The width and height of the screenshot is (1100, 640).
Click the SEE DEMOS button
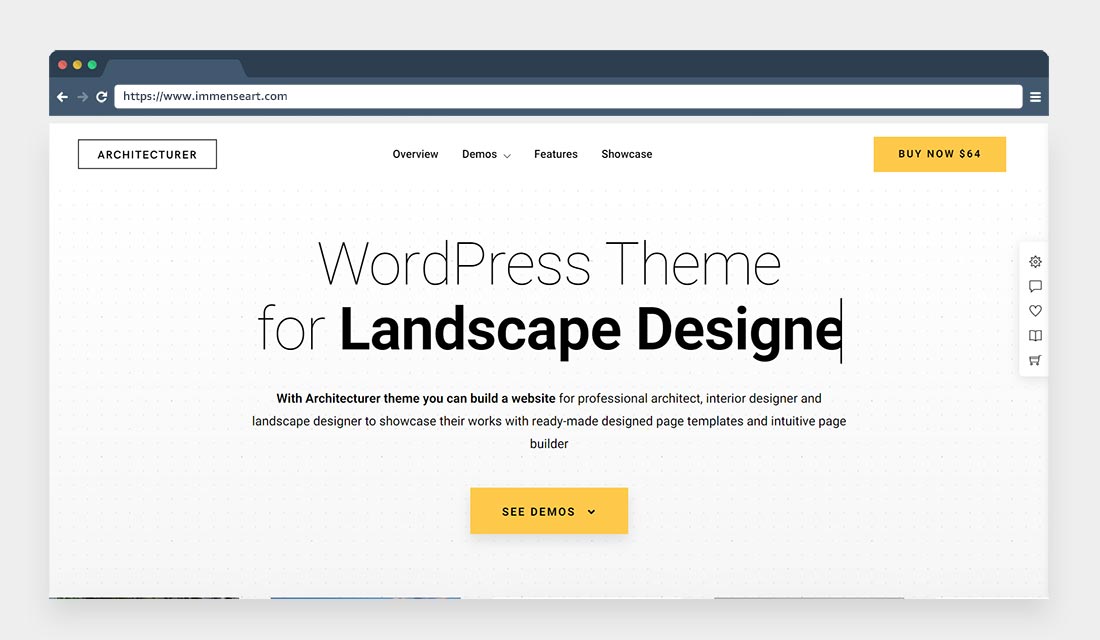549,511
